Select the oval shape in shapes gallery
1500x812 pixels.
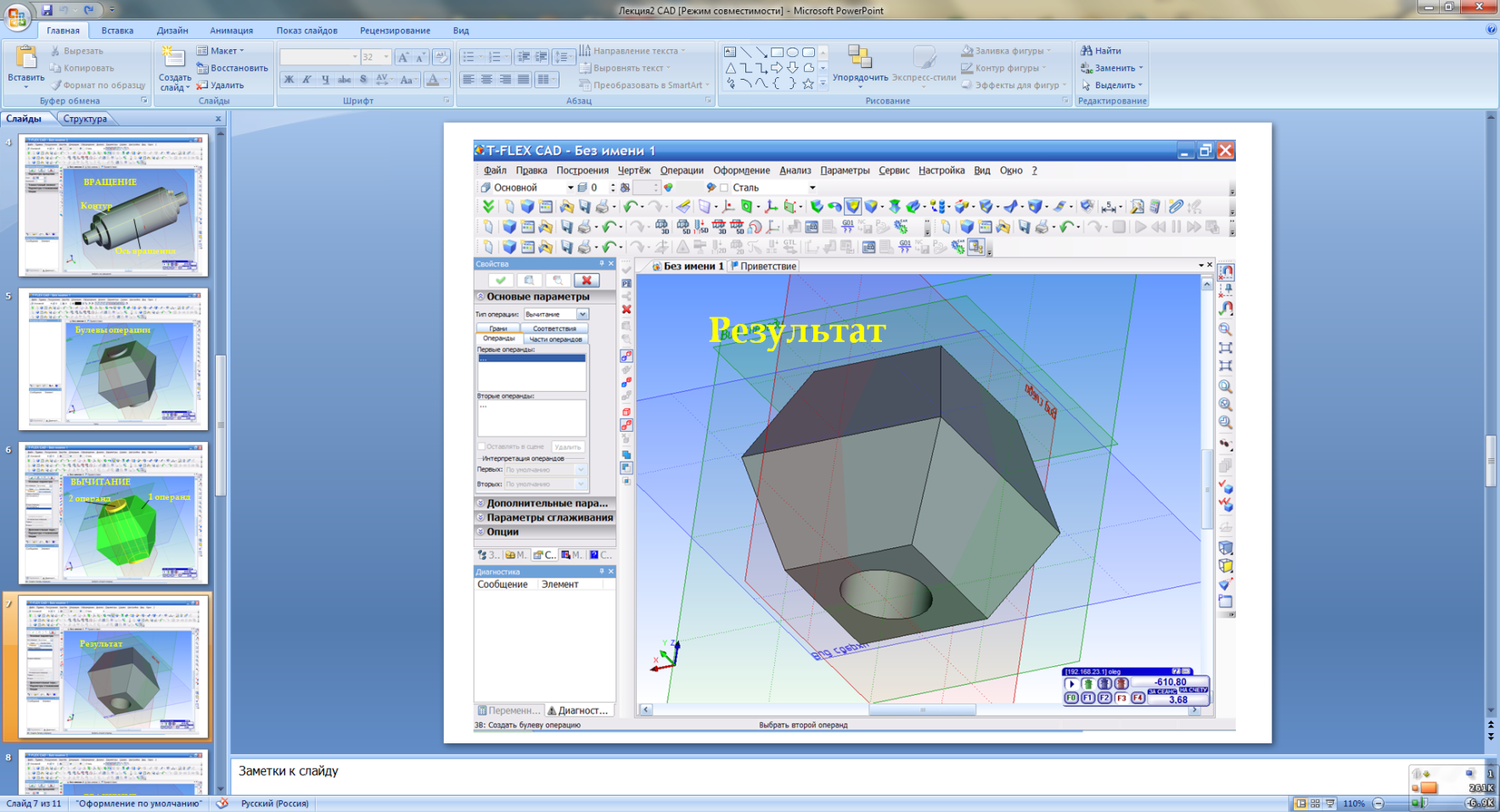(792, 52)
